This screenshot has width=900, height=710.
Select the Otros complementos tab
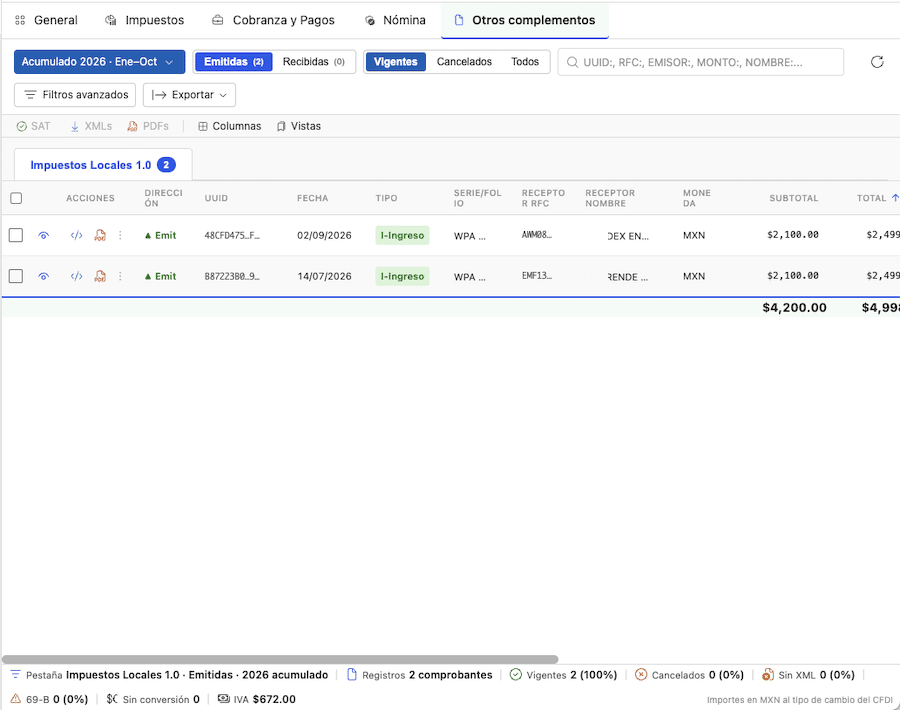(525, 20)
